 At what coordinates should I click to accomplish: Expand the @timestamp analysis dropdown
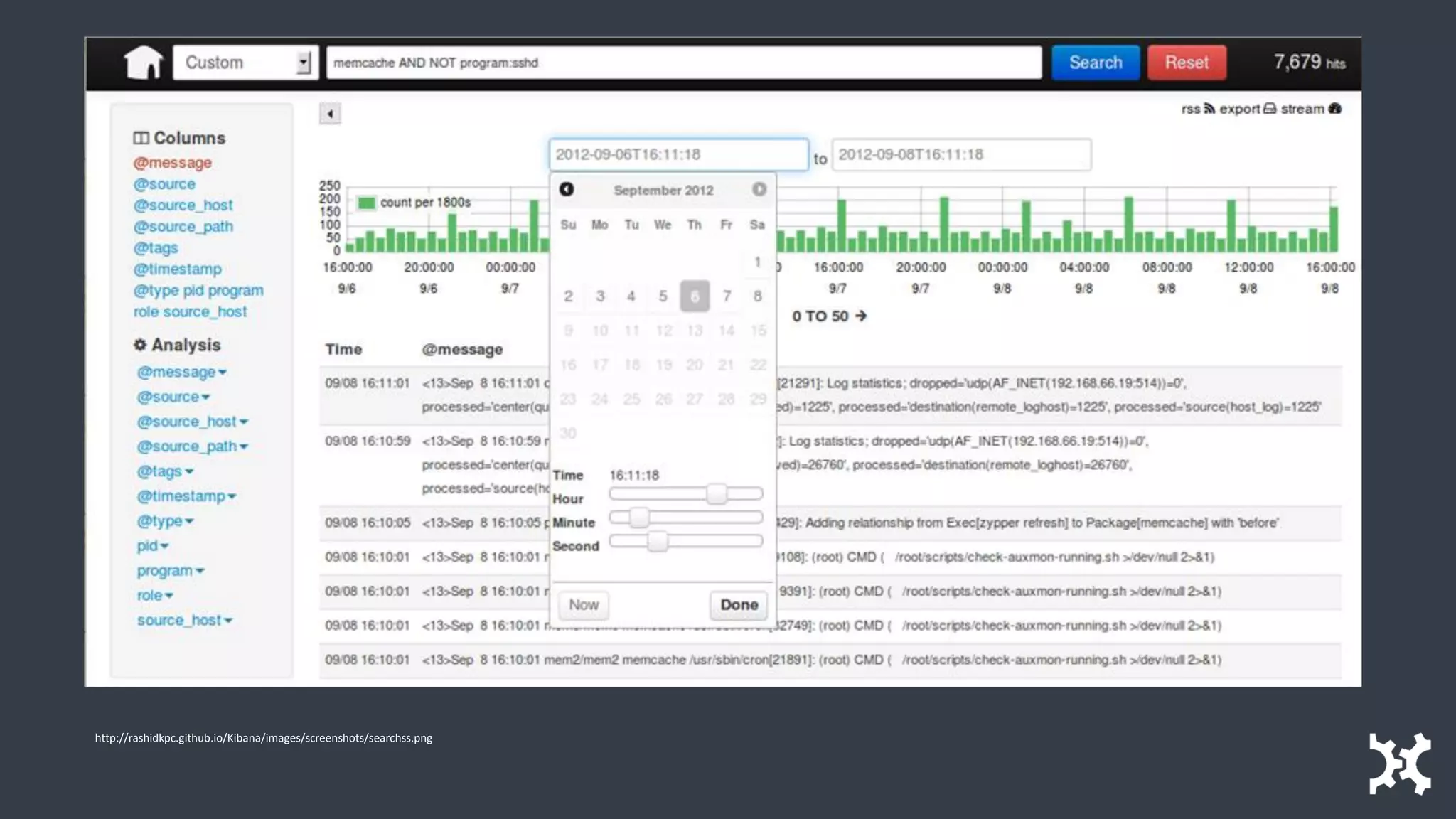click(x=187, y=496)
